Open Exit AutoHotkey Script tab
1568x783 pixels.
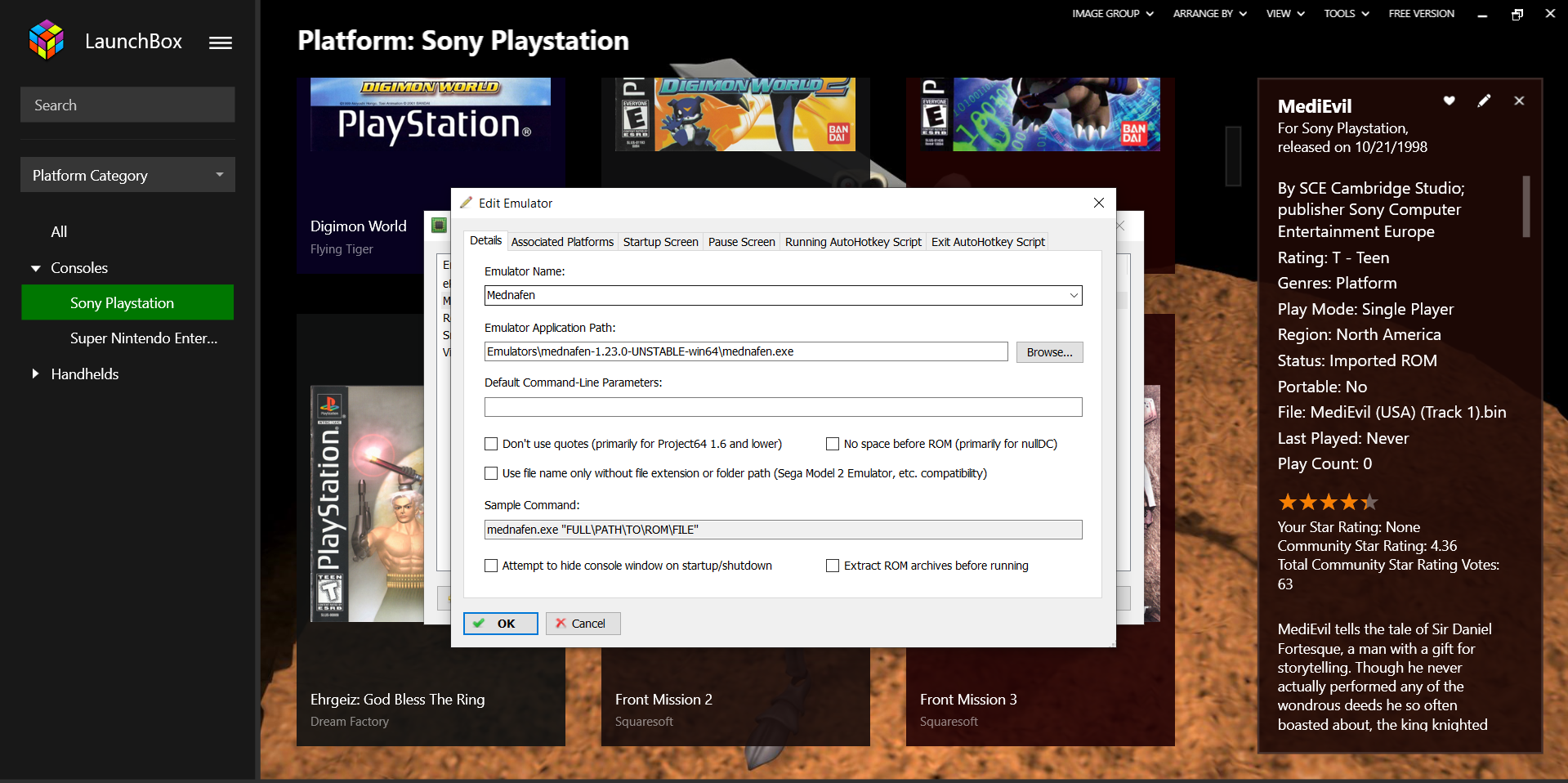tap(988, 242)
